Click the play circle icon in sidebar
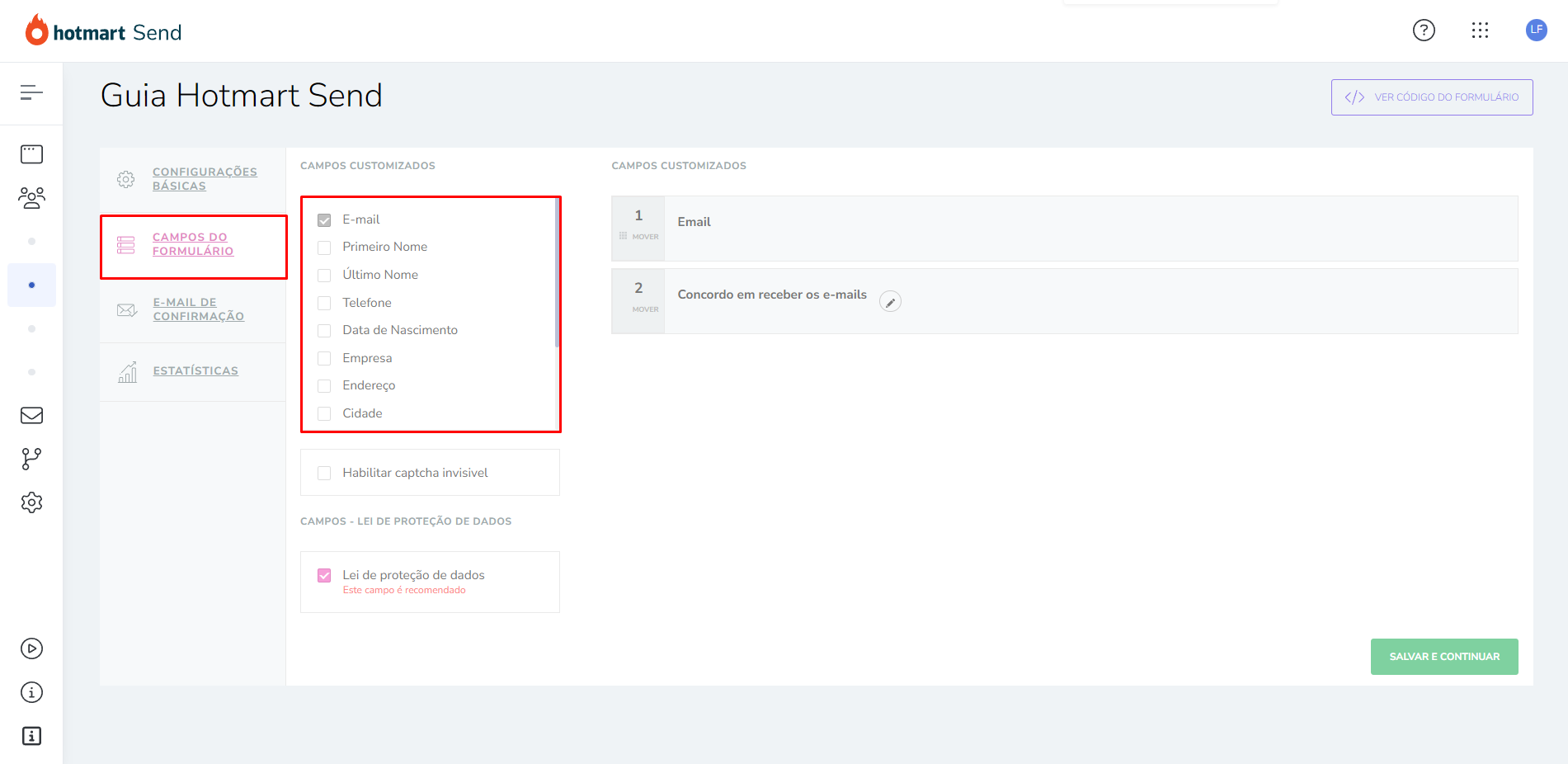 pos(31,648)
